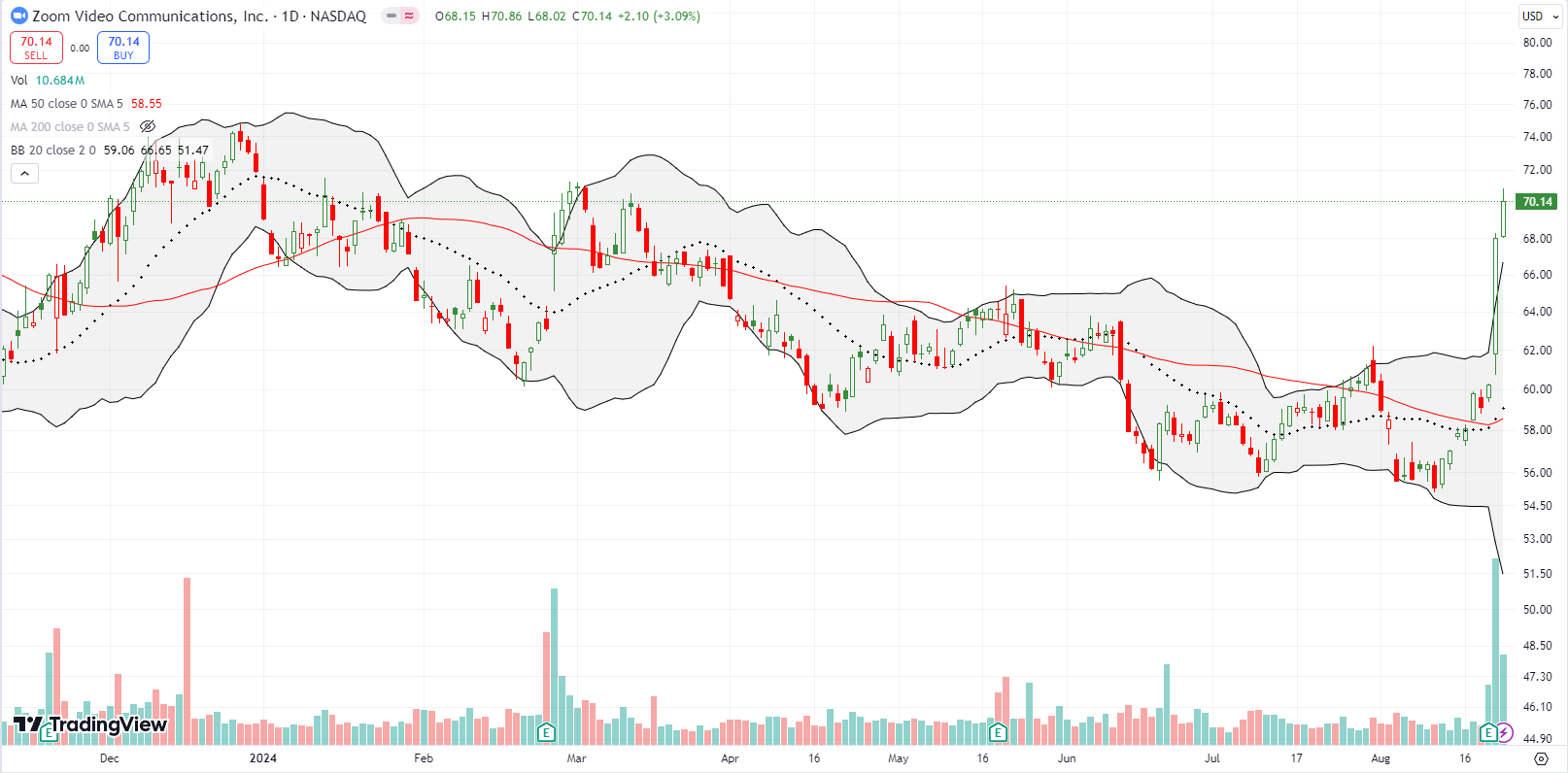Click the high price H70.86 value
Image resolution: width=1568 pixels, height=773 pixels.
click(x=502, y=17)
